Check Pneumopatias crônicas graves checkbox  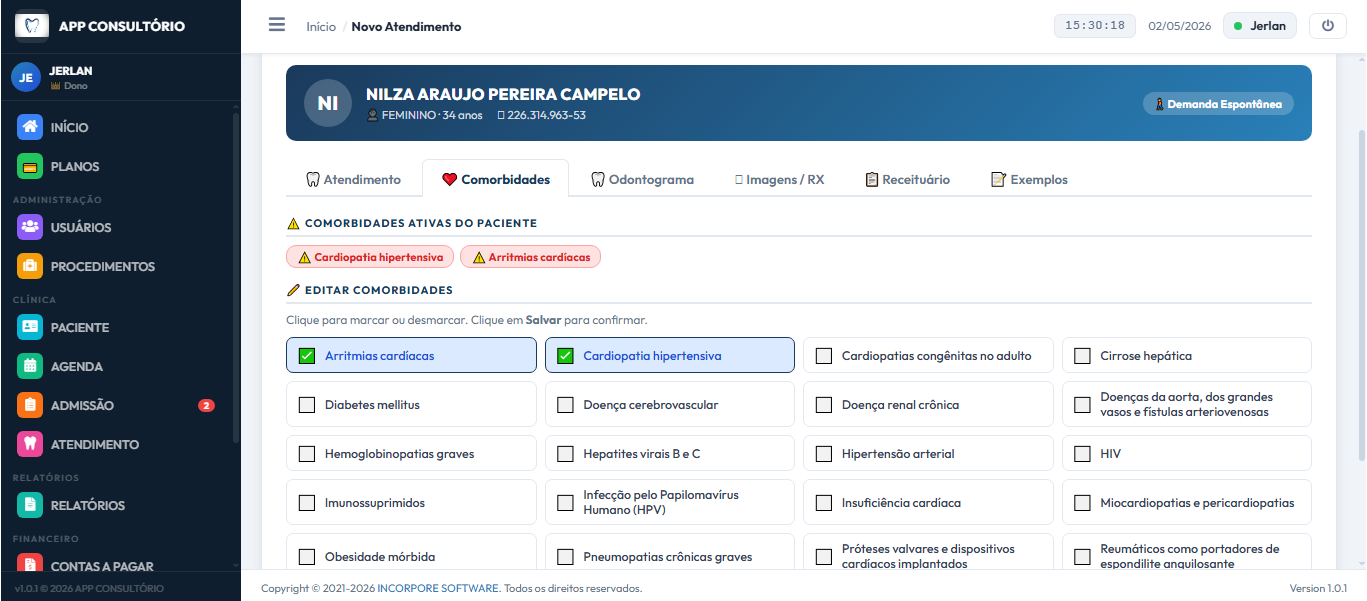point(566,556)
